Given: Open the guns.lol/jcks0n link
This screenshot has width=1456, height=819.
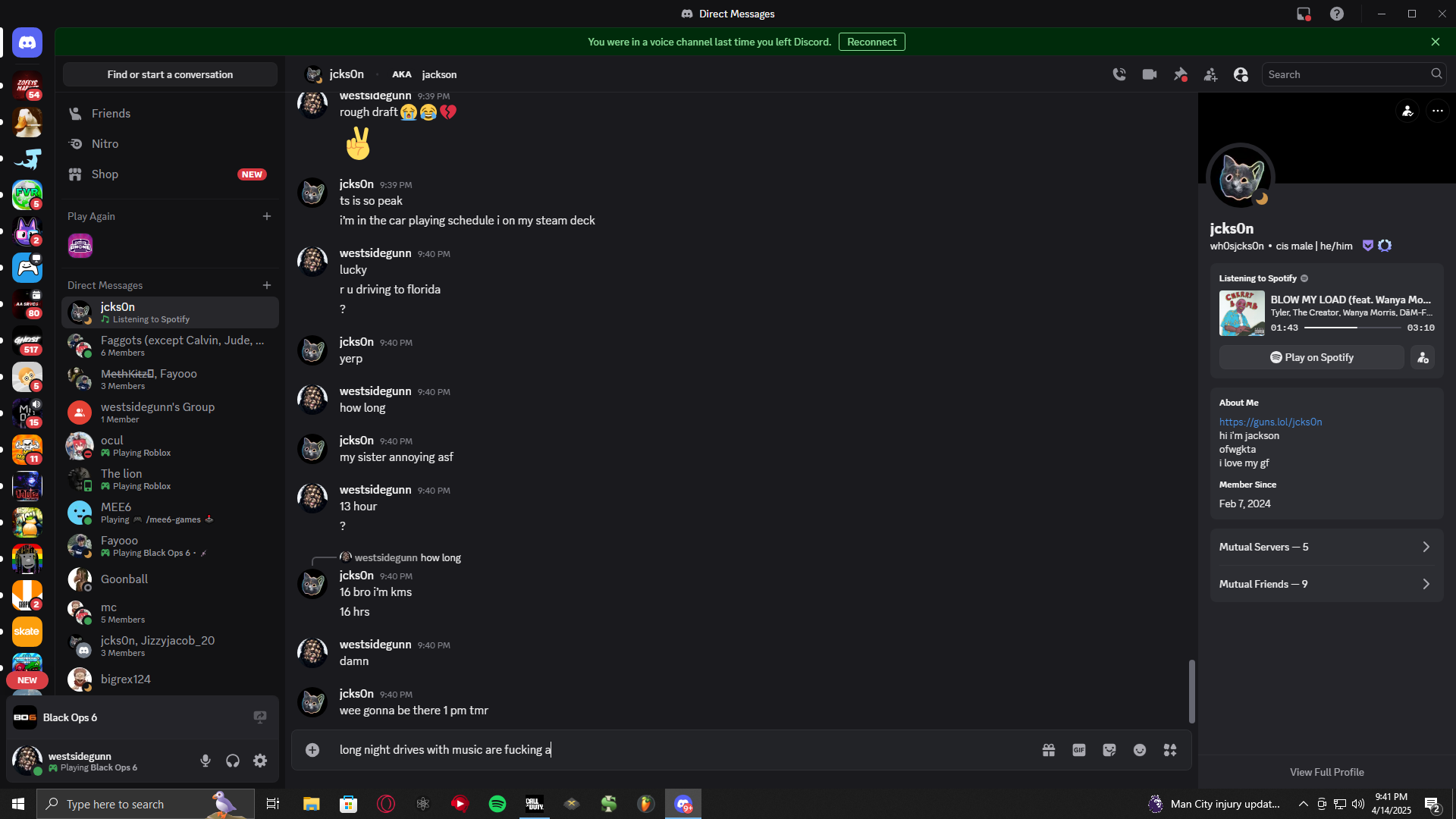Looking at the screenshot, I should coord(1270,422).
